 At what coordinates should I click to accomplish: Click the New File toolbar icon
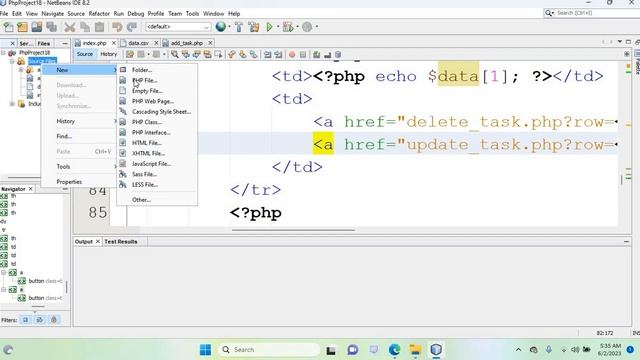(8, 27)
